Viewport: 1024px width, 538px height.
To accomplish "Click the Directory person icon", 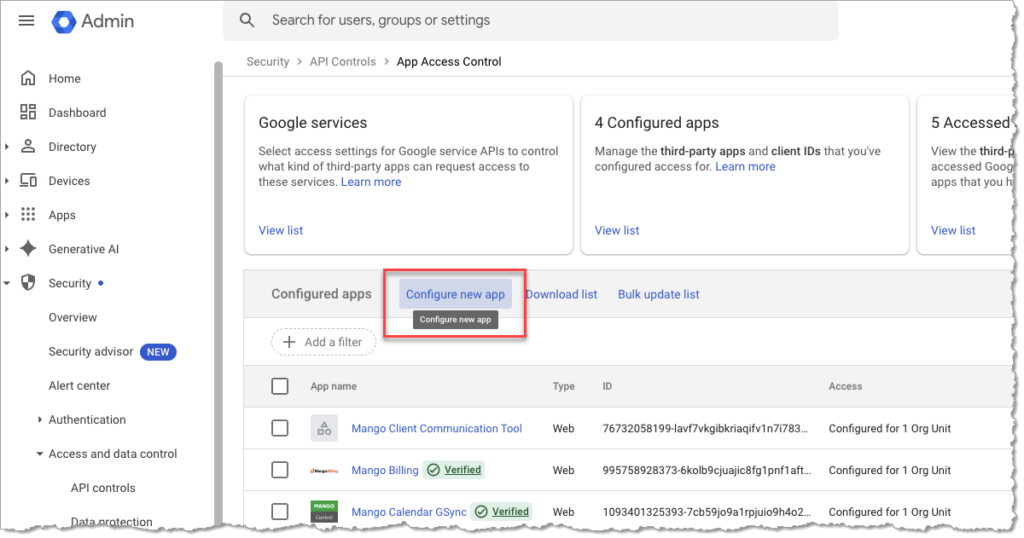I will [x=28, y=146].
